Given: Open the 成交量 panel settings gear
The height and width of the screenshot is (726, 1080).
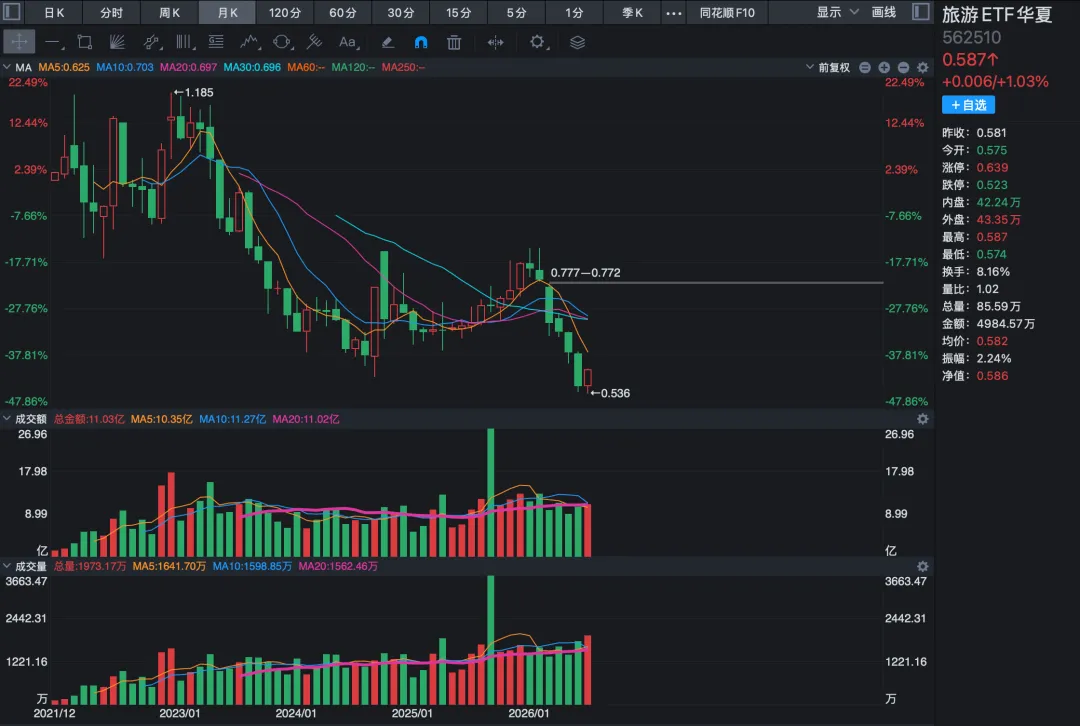Looking at the screenshot, I should [922, 566].
